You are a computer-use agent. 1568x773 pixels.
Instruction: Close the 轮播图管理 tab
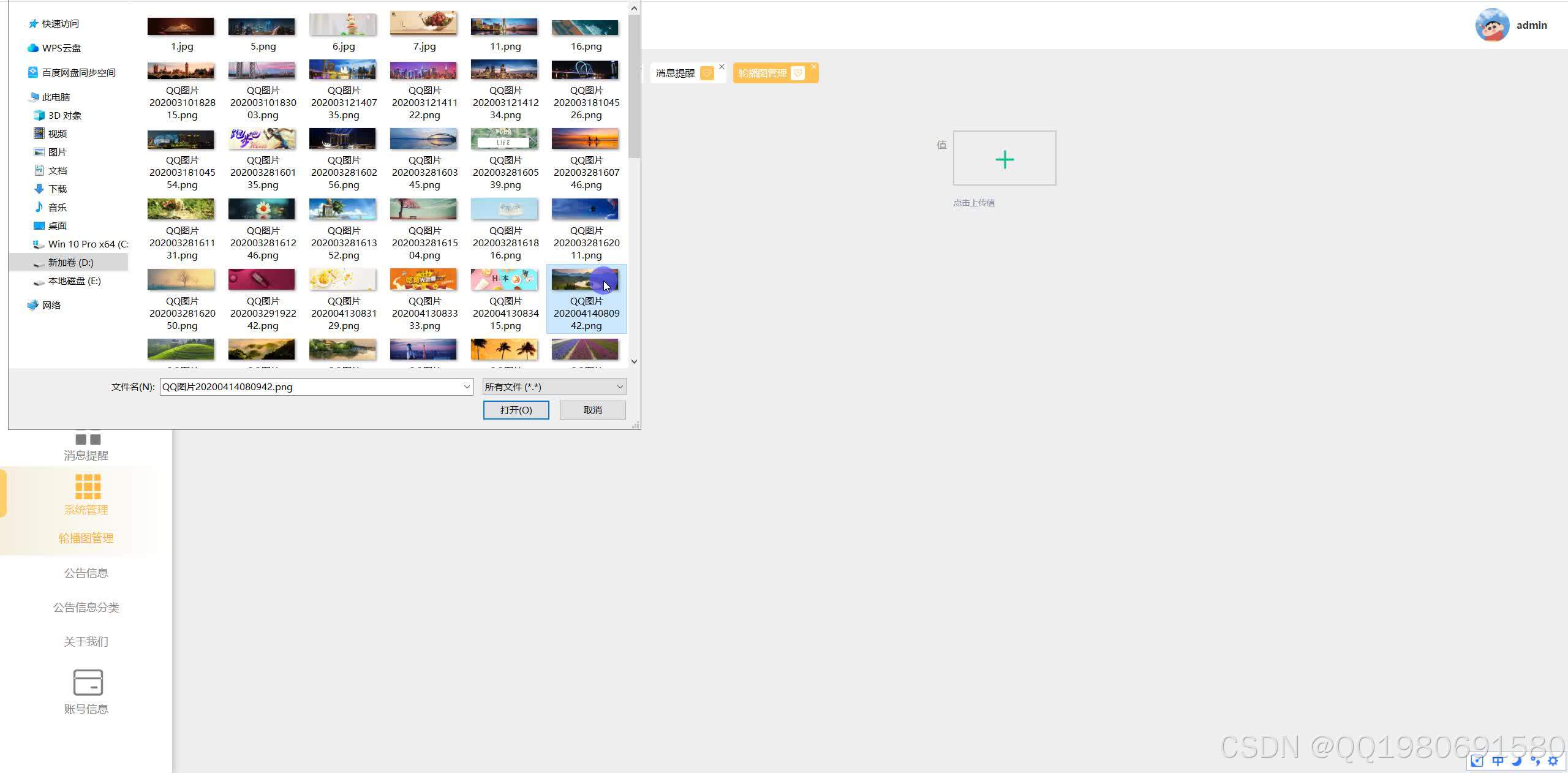[x=813, y=66]
